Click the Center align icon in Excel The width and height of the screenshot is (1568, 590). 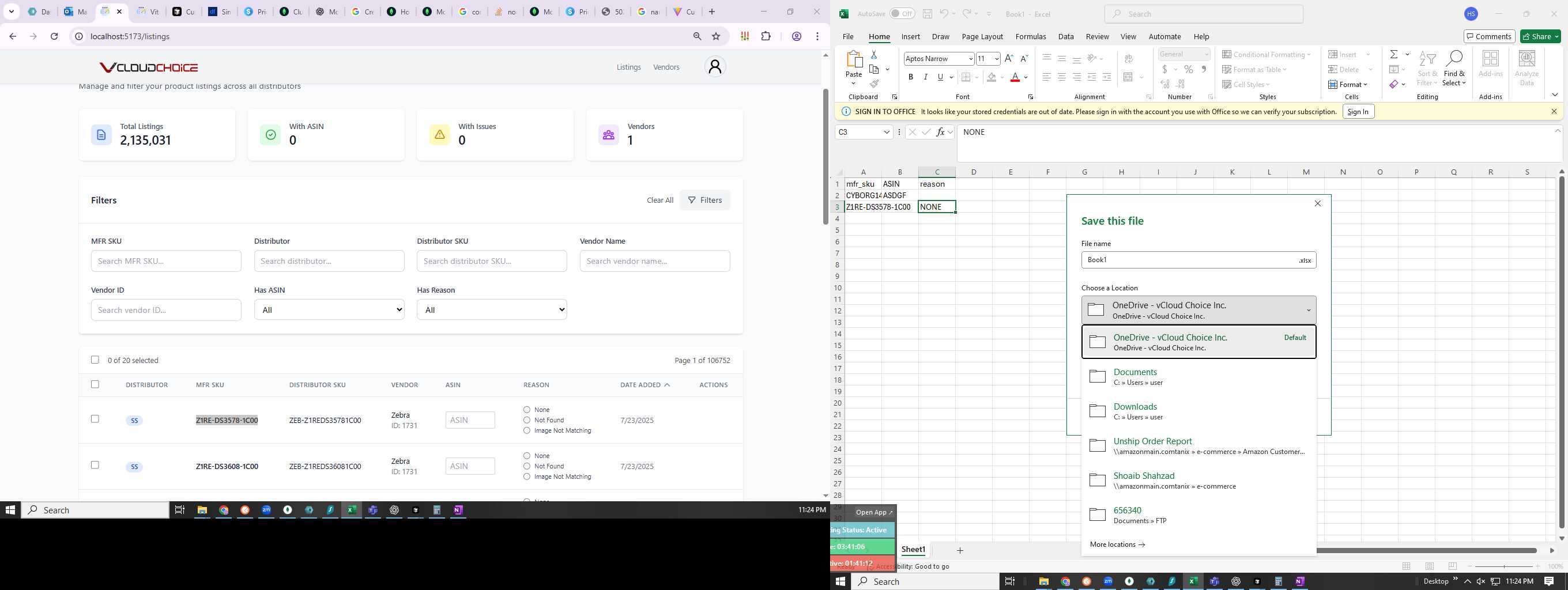[x=1061, y=77]
